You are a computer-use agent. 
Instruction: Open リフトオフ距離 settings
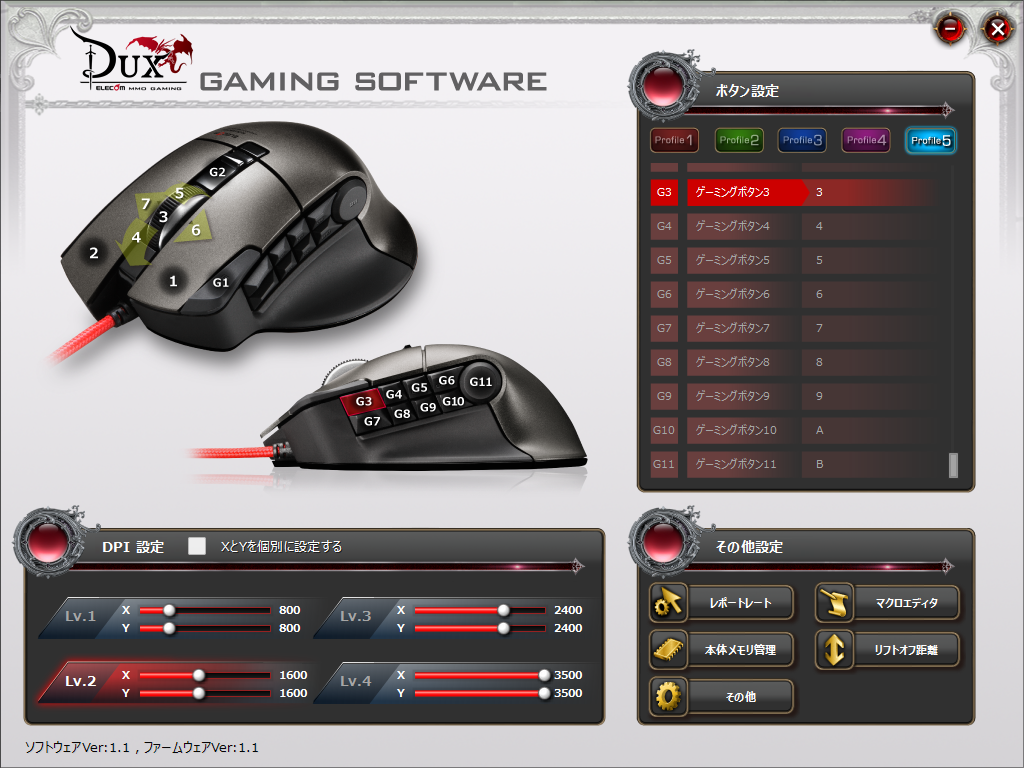tap(906, 650)
